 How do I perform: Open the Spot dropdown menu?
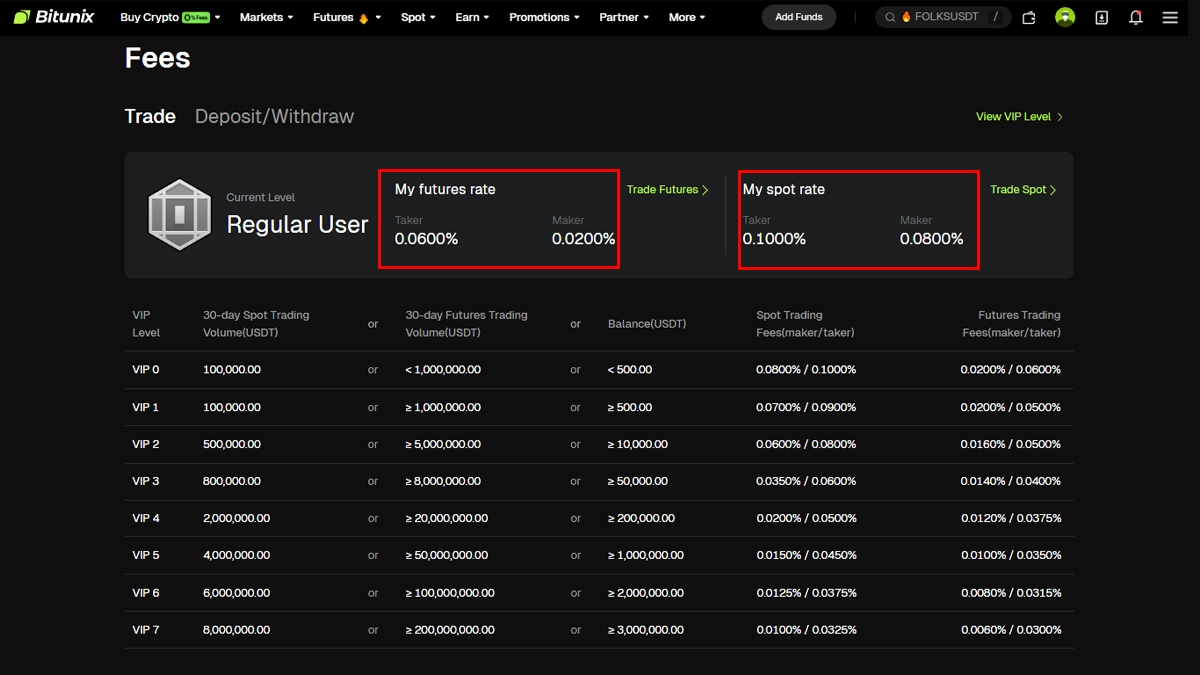coord(418,17)
